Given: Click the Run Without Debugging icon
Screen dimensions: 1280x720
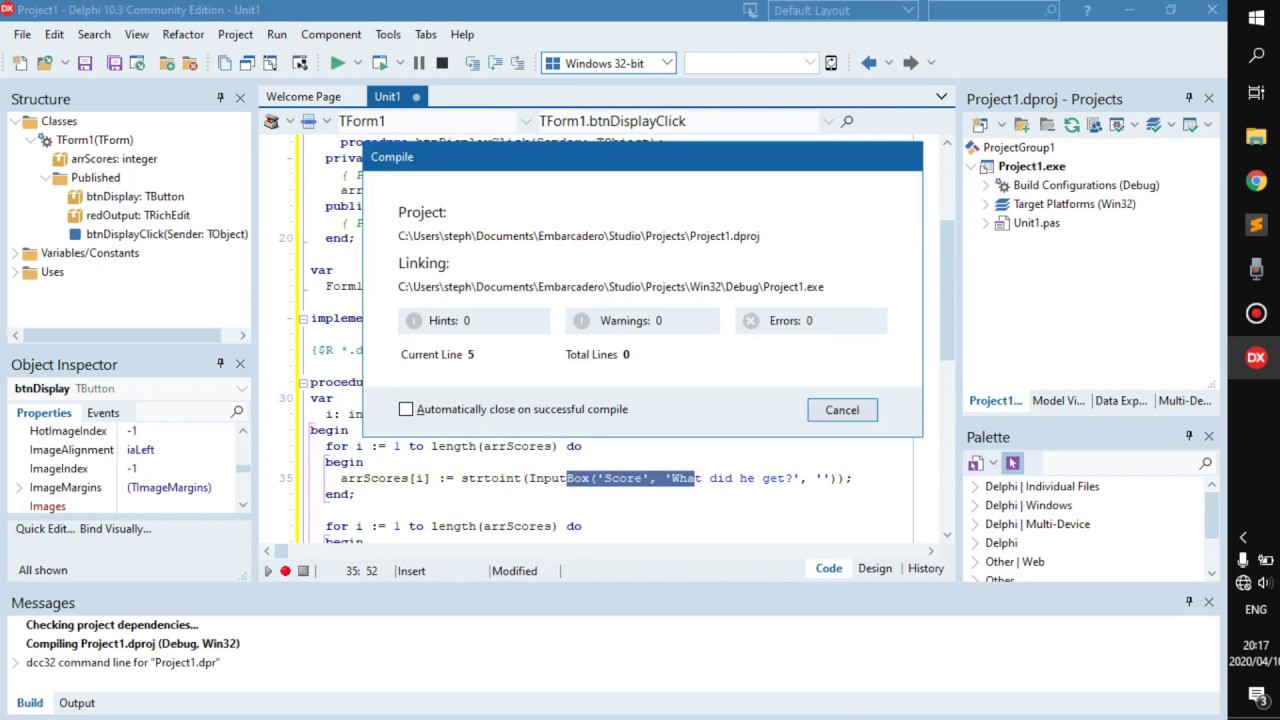Looking at the screenshot, I should tap(379, 63).
